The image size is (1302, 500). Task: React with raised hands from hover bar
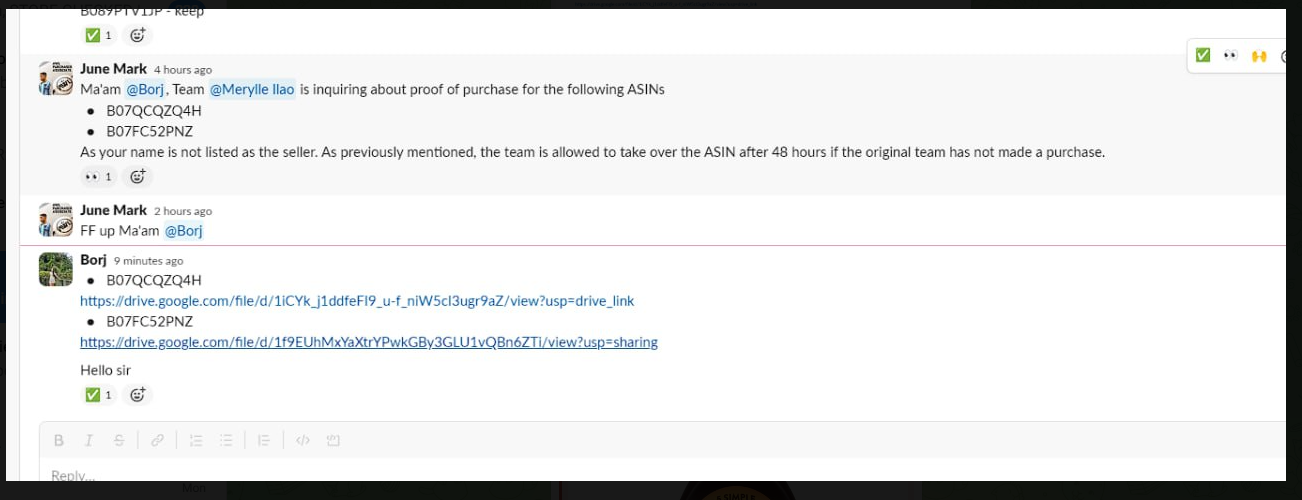[x=1259, y=55]
